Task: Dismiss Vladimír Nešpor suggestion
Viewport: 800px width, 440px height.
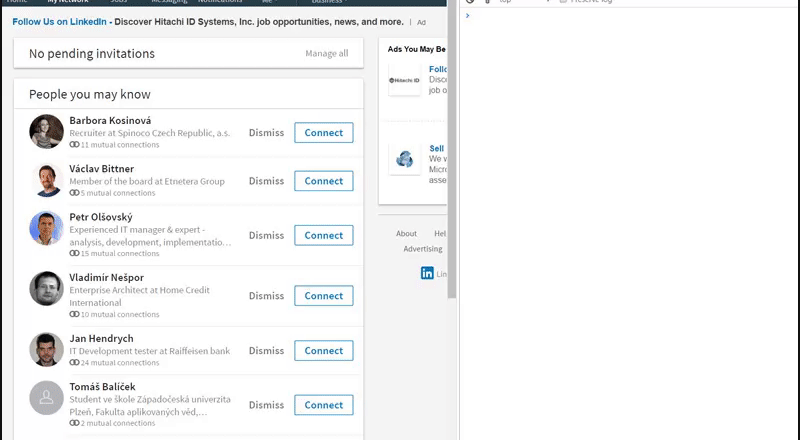Action: point(266,296)
